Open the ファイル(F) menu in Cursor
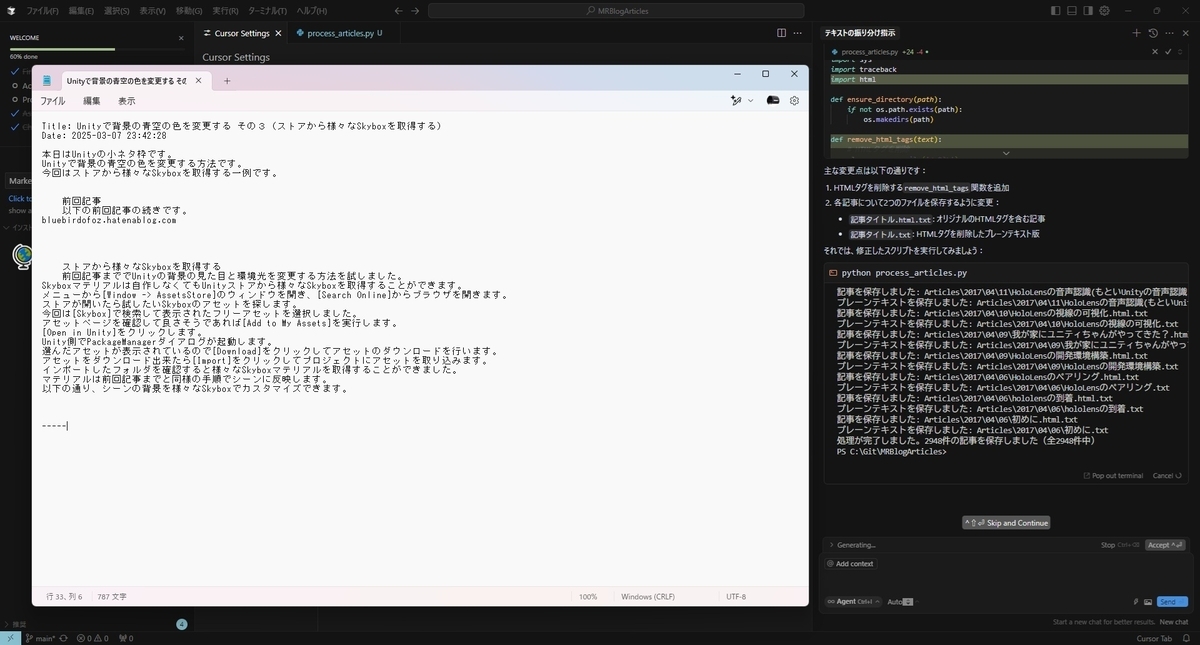Image resolution: width=1200 pixels, height=645 pixels. pos(42,10)
